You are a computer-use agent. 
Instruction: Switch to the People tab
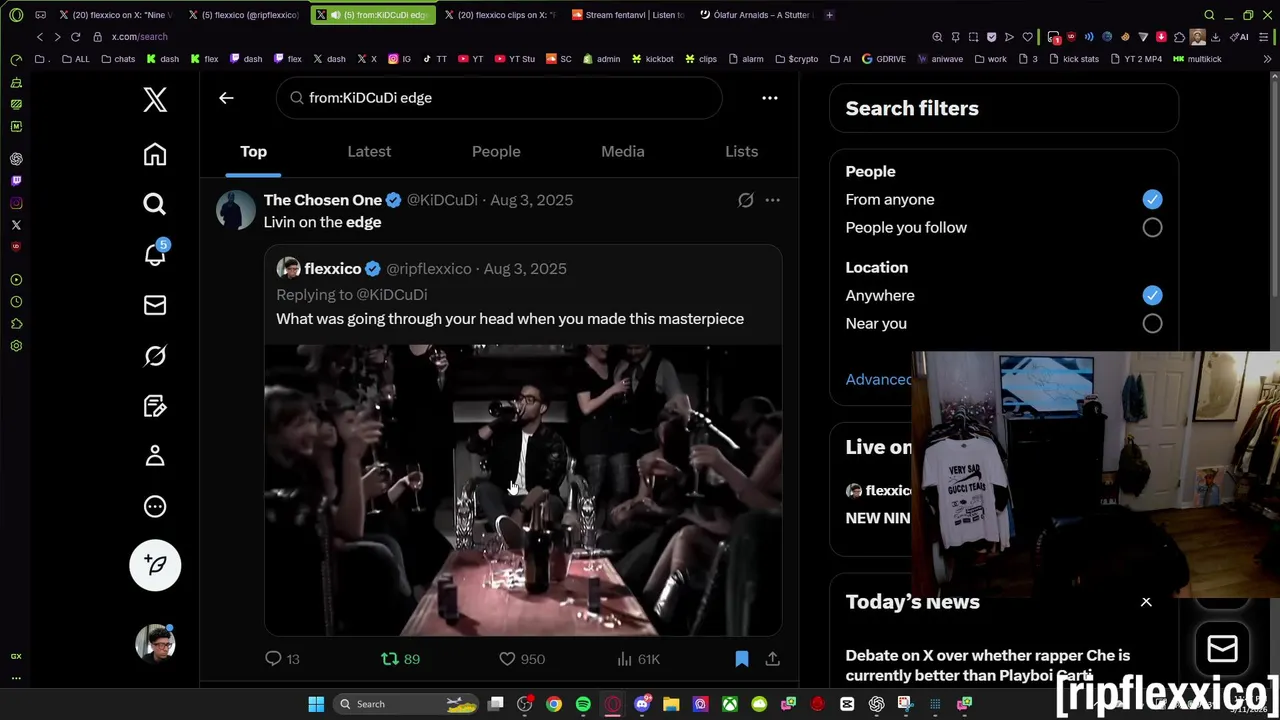496,151
